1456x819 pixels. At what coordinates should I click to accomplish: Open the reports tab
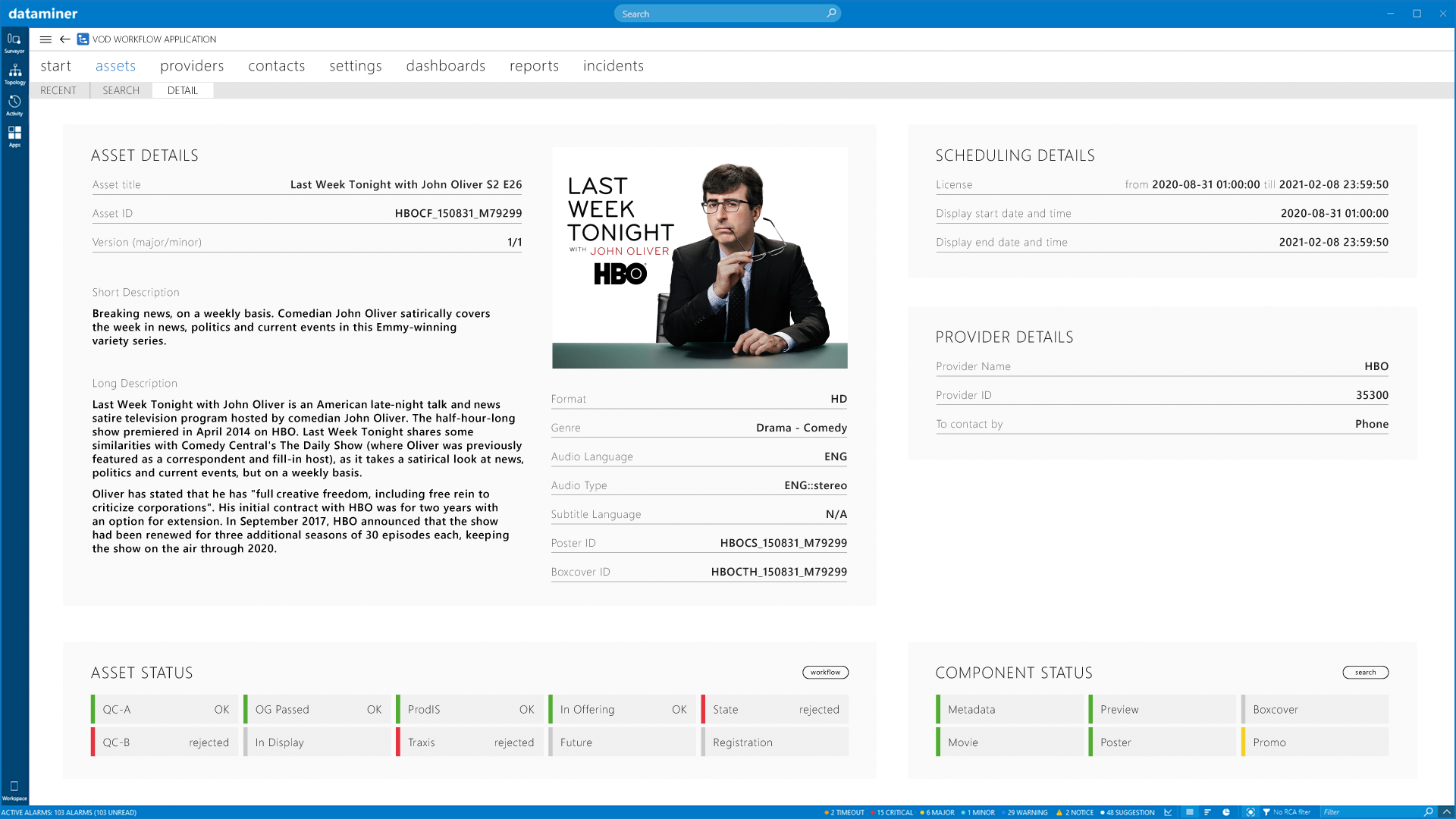pos(535,66)
